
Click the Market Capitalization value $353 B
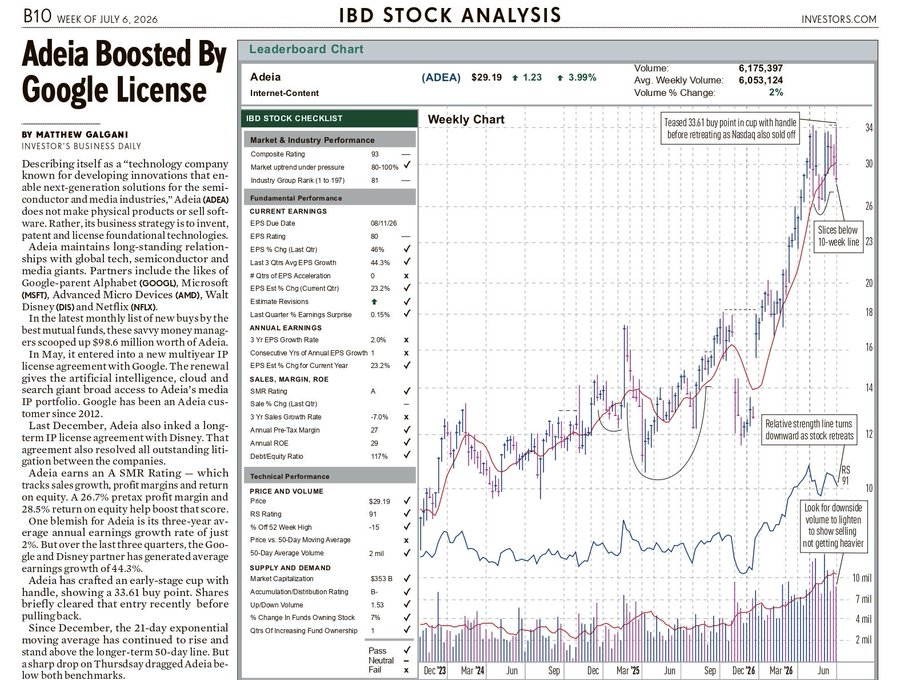pyautogui.click(x=381, y=578)
